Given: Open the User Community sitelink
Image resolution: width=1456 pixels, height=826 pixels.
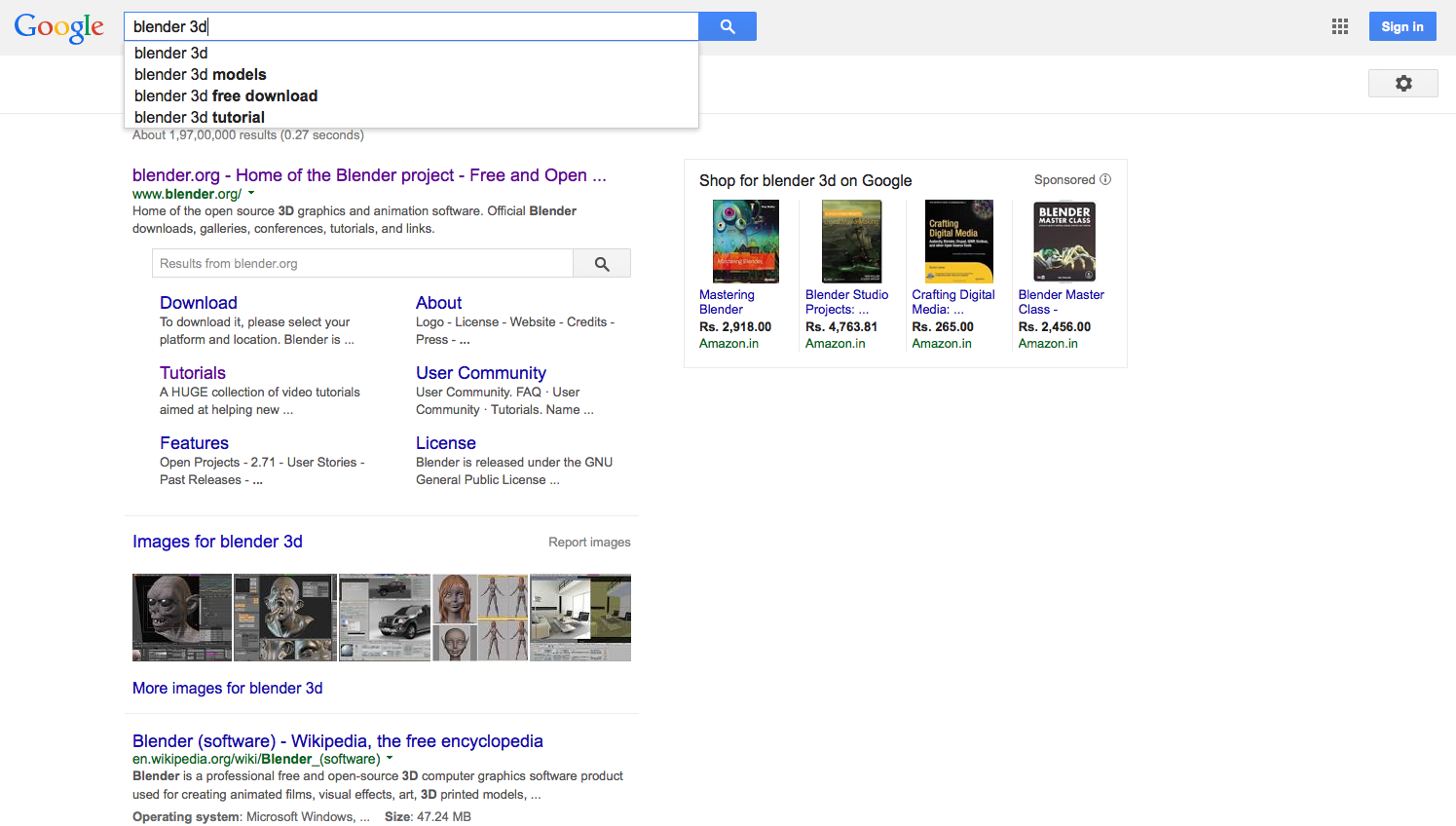Looking at the screenshot, I should tap(481, 373).
